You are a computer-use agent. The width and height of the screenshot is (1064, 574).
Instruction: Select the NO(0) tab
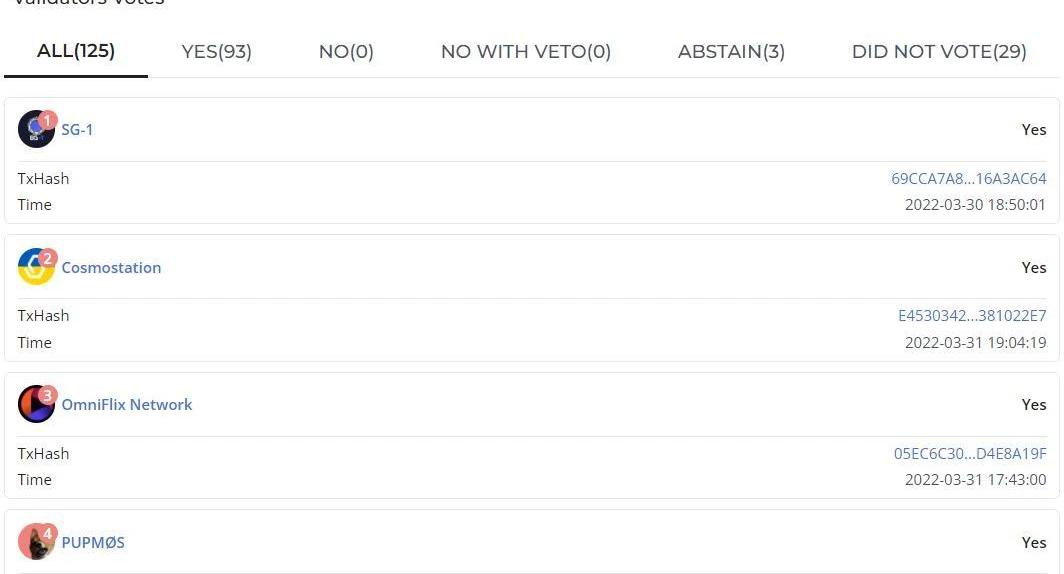pos(346,52)
